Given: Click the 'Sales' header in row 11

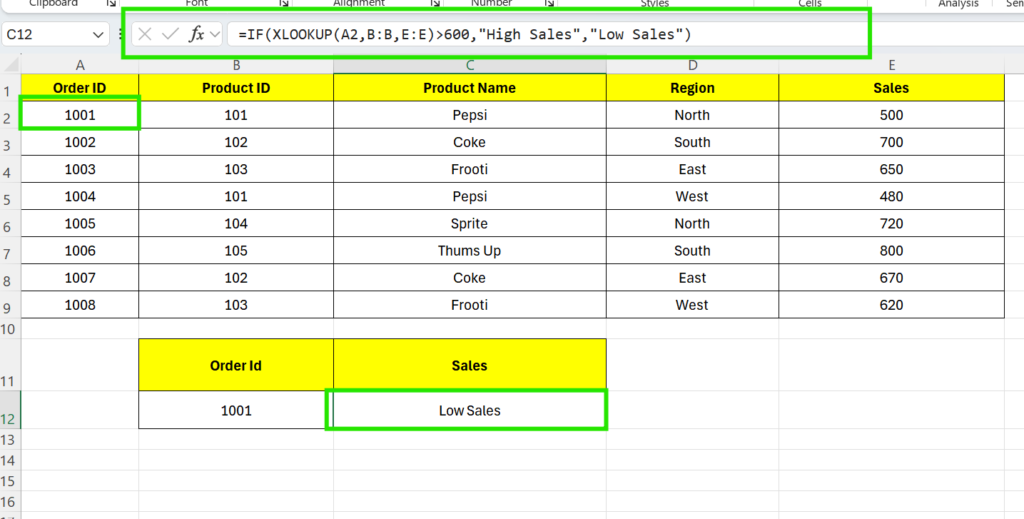Looking at the screenshot, I should pyautogui.click(x=470, y=365).
